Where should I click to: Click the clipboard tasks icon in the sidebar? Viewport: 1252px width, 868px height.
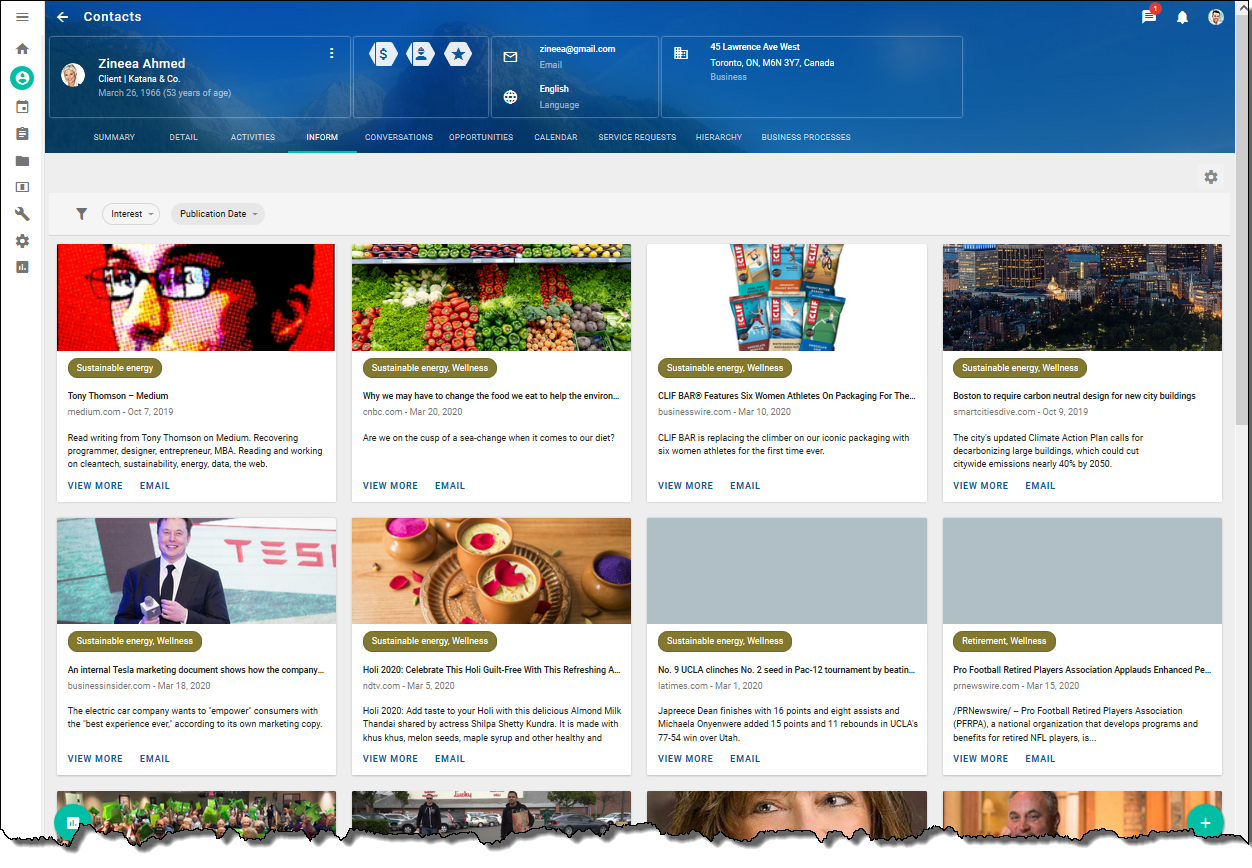21,133
